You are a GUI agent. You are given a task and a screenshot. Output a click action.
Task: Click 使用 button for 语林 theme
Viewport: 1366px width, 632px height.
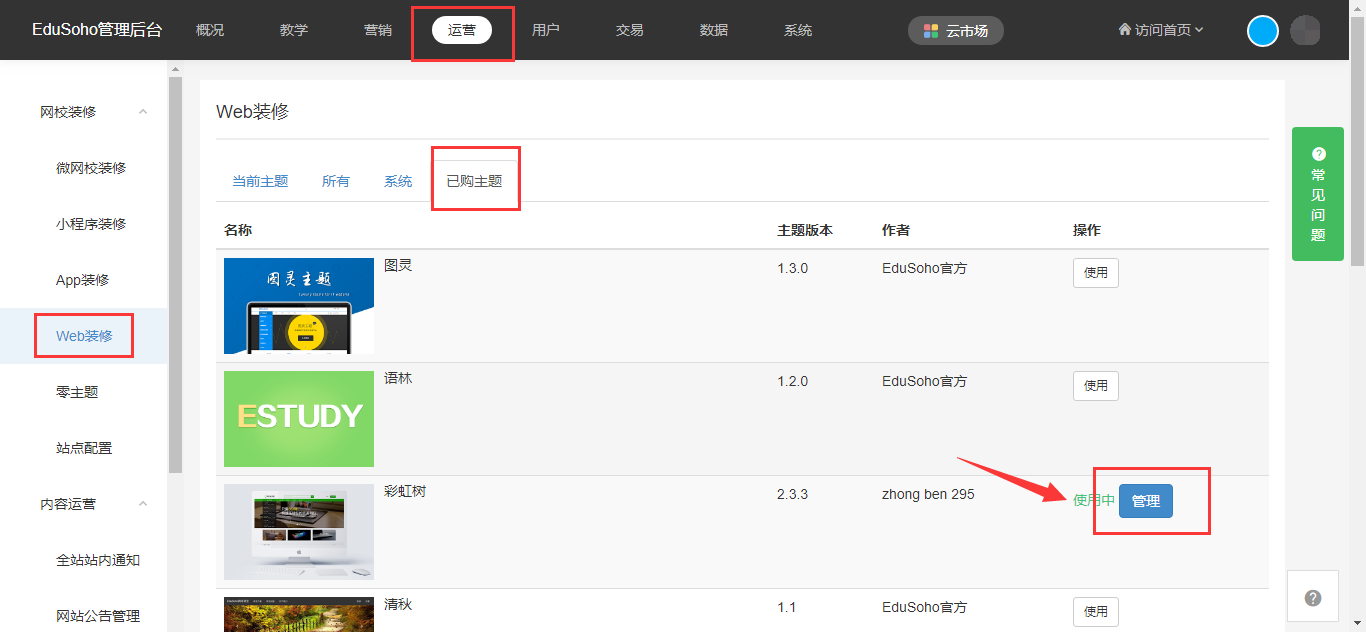(1095, 386)
